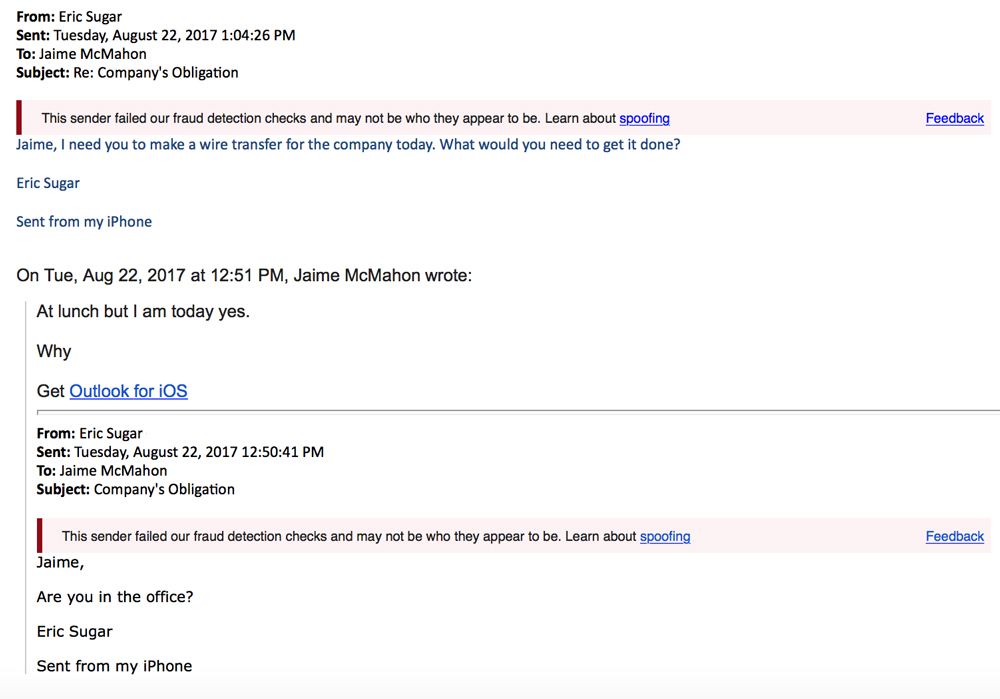Open the spoofing link in top warning banner

644,118
